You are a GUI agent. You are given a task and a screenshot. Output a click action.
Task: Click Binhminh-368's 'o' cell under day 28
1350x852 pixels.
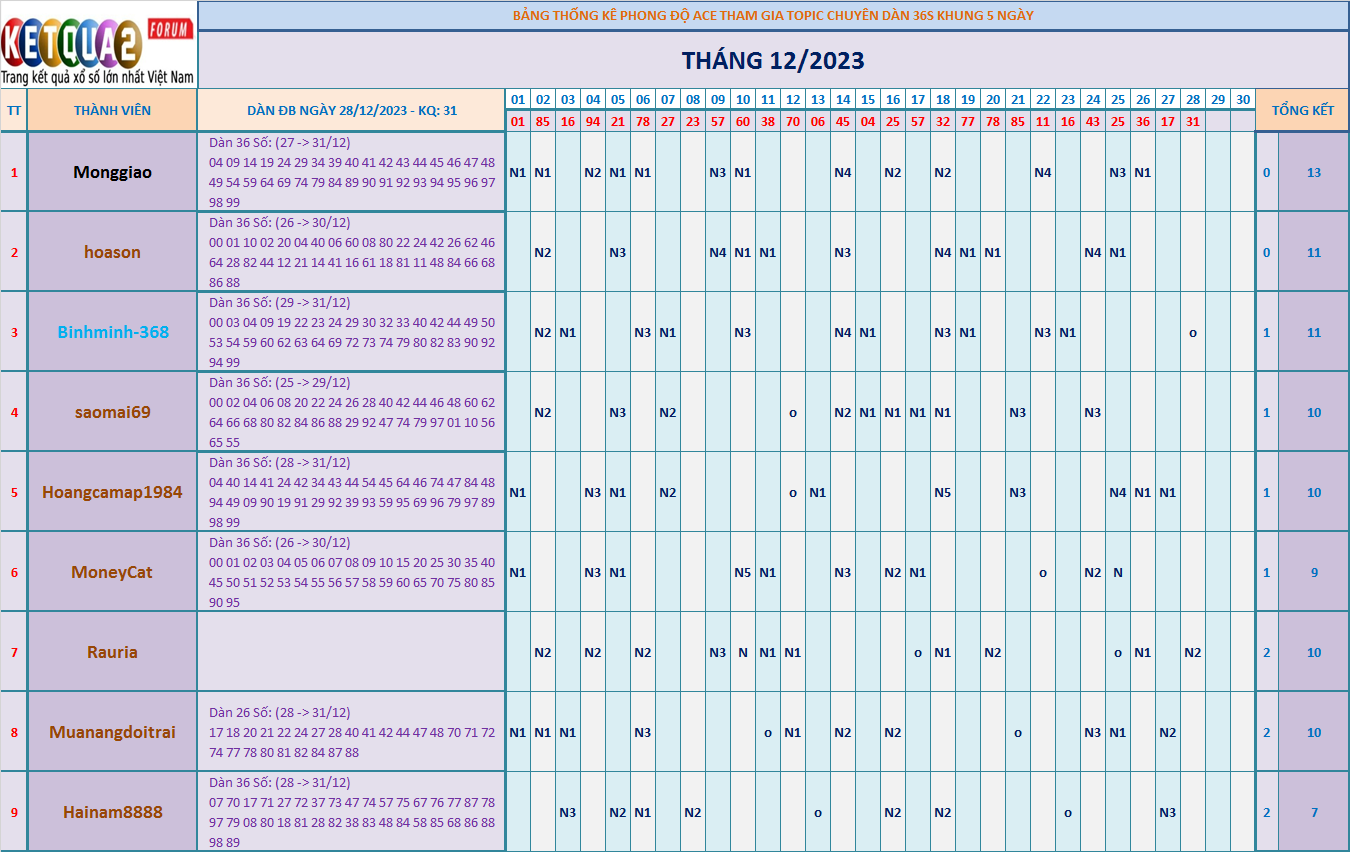point(1193,332)
